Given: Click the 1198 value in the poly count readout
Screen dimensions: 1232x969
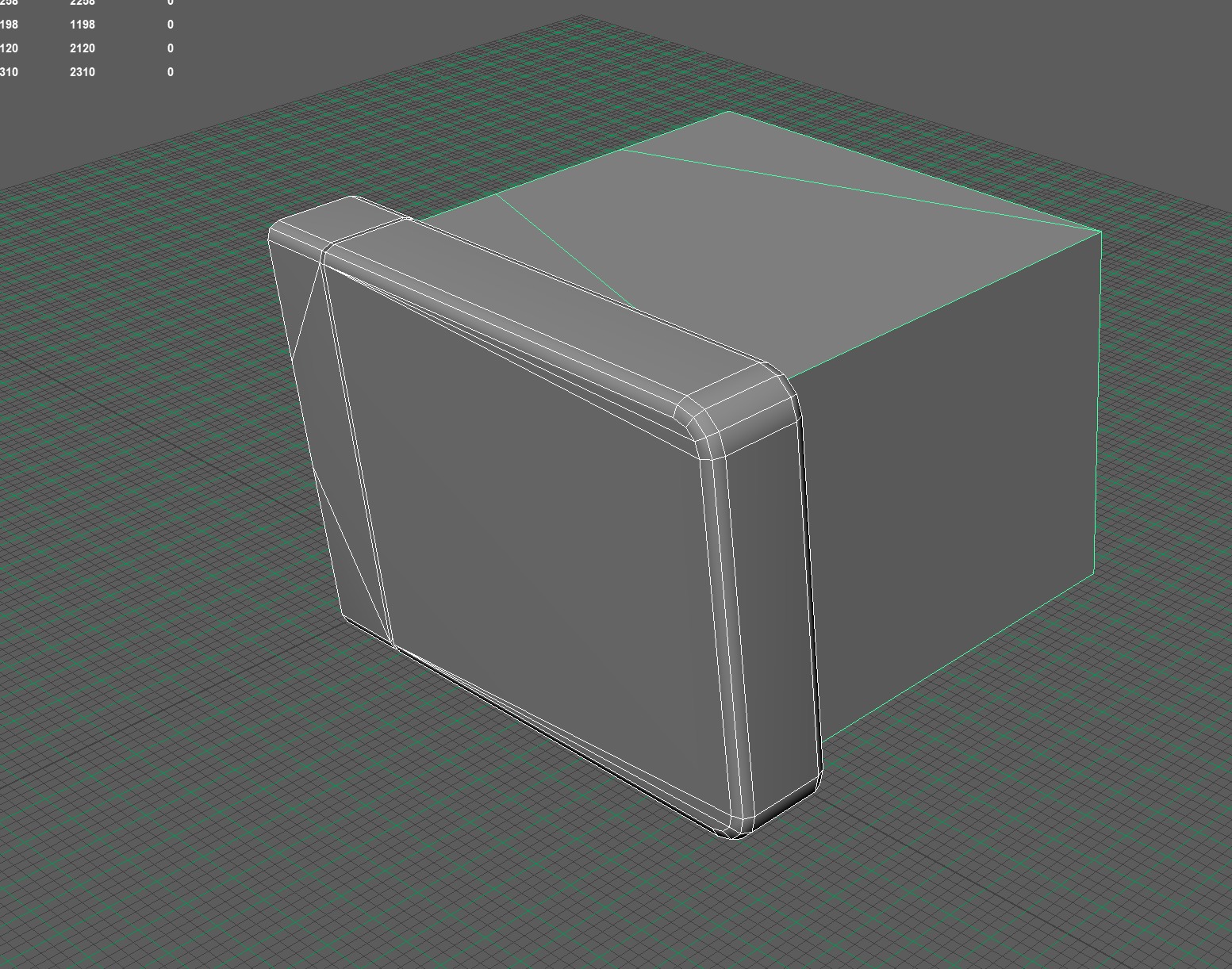Looking at the screenshot, I should click(x=83, y=25).
